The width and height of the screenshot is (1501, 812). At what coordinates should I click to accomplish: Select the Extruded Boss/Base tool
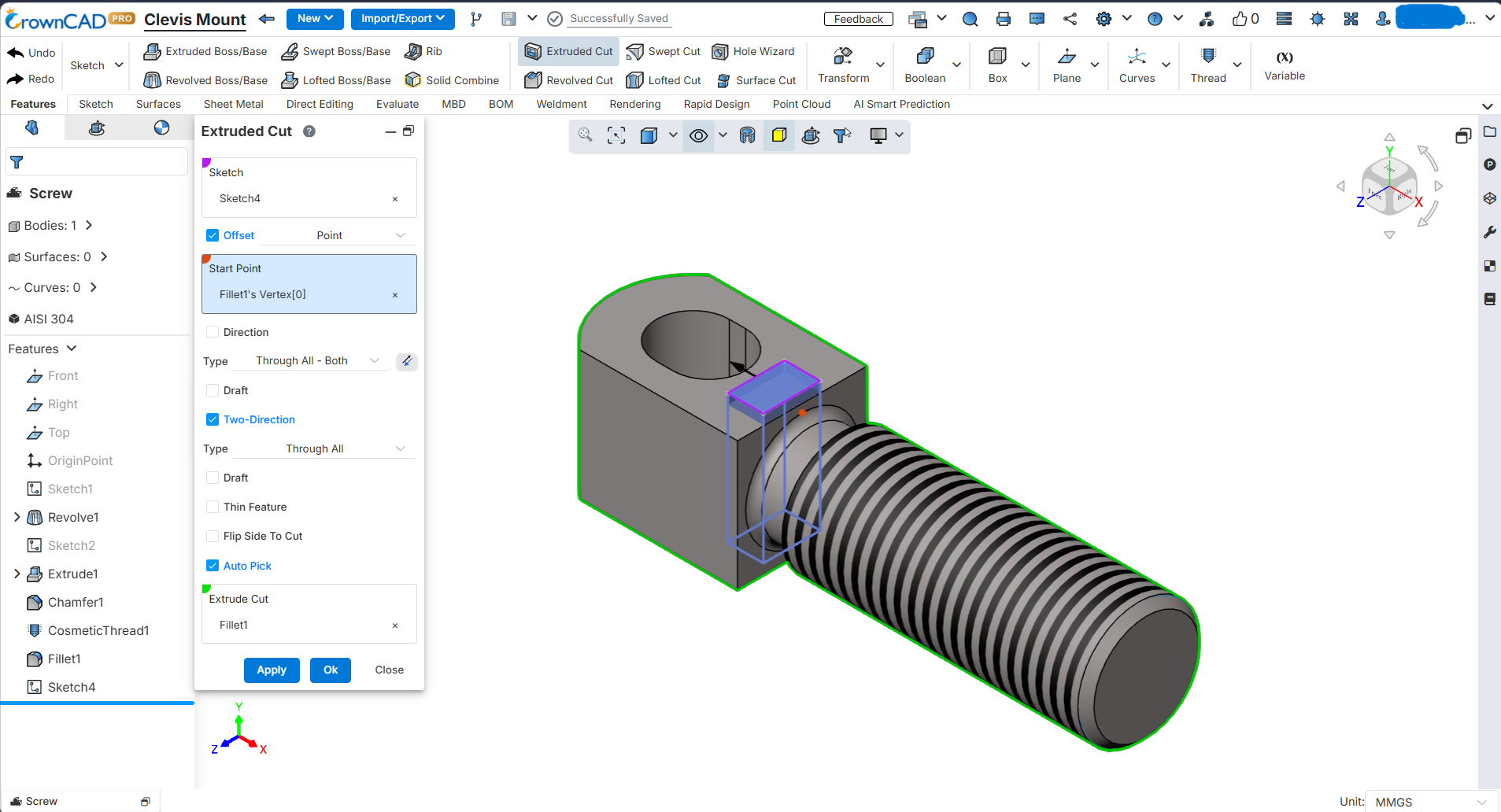(x=205, y=51)
